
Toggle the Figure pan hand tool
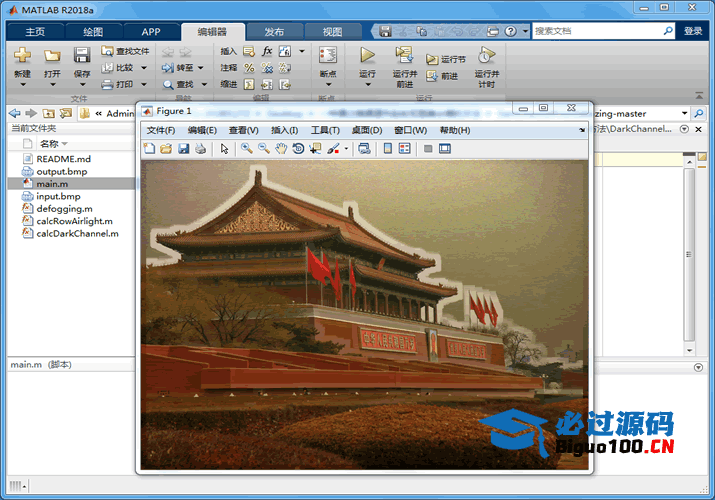coord(281,148)
